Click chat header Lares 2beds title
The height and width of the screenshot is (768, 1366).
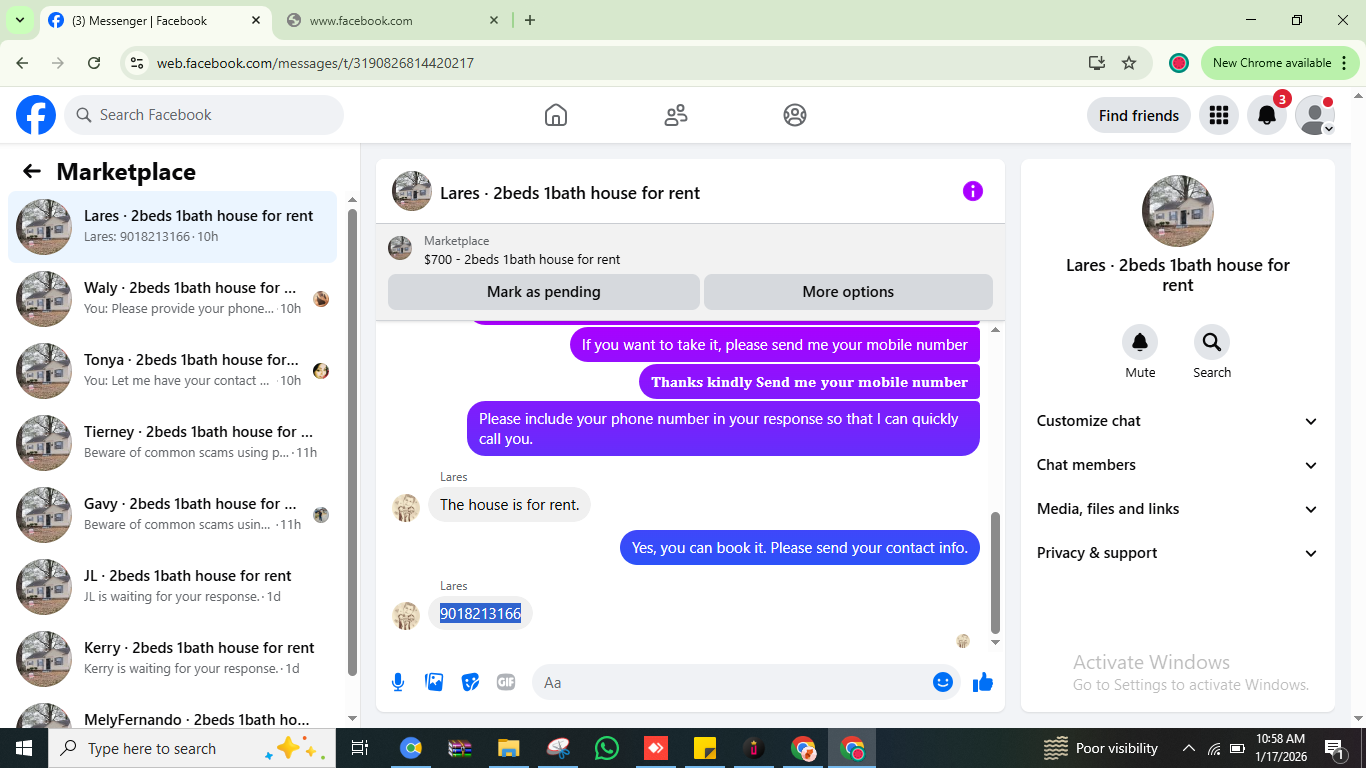[x=570, y=193]
